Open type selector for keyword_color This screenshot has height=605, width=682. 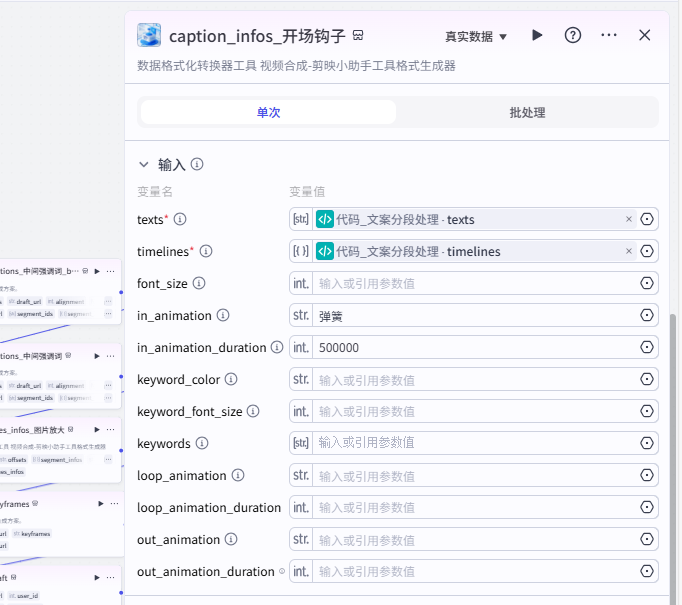pyautogui.click(x=300, y=380)
